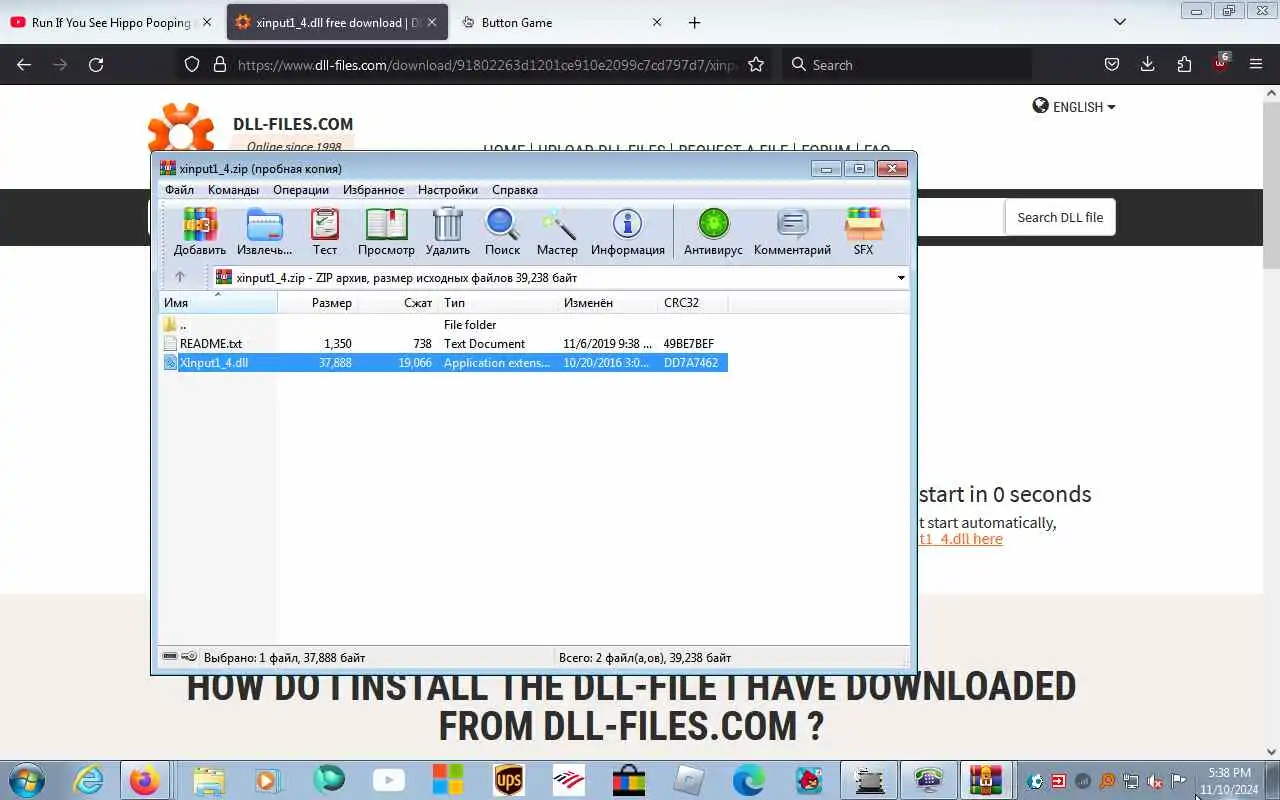Image resolution: width=1280 pixels, height=800 pixels.
Task: Sort by Тип column header
Action: point(498,302)
